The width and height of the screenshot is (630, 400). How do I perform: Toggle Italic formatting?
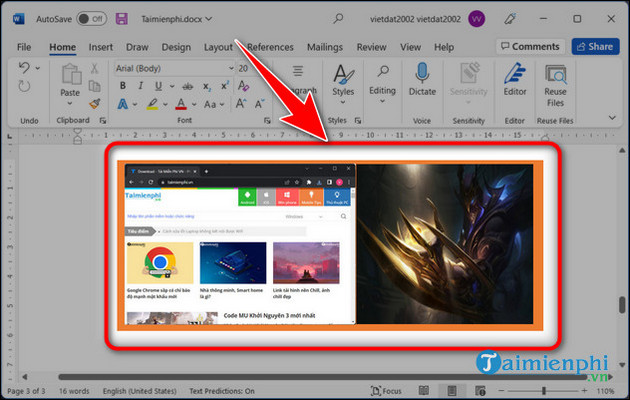pyautogui.click(x=141, y=86)
